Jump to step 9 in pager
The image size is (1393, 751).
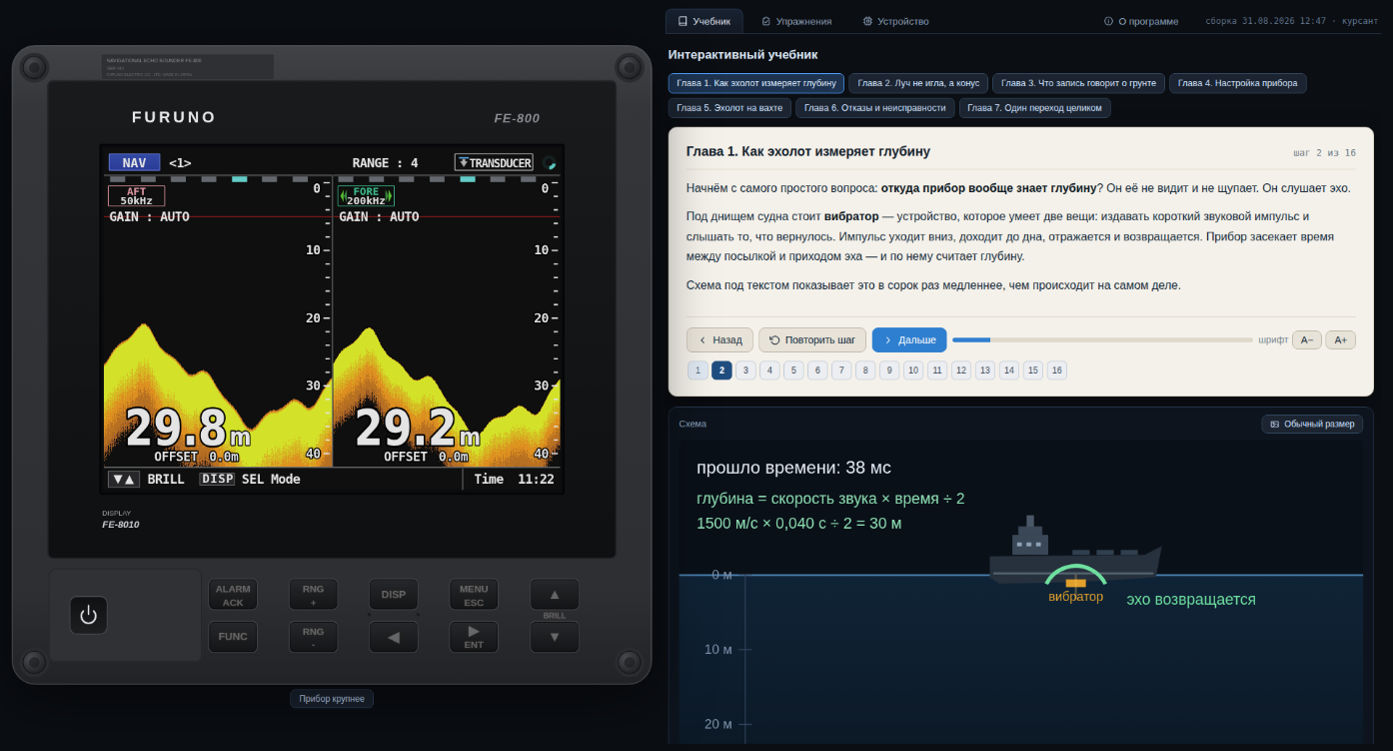[x=889, y=370]
